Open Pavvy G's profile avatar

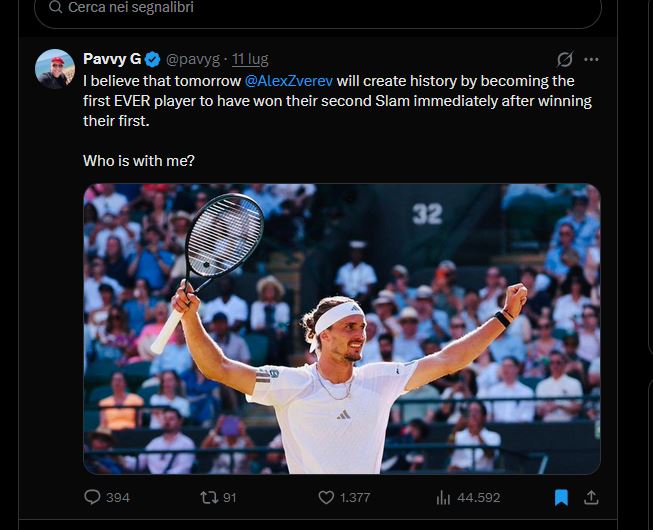(x=55, y=69)
